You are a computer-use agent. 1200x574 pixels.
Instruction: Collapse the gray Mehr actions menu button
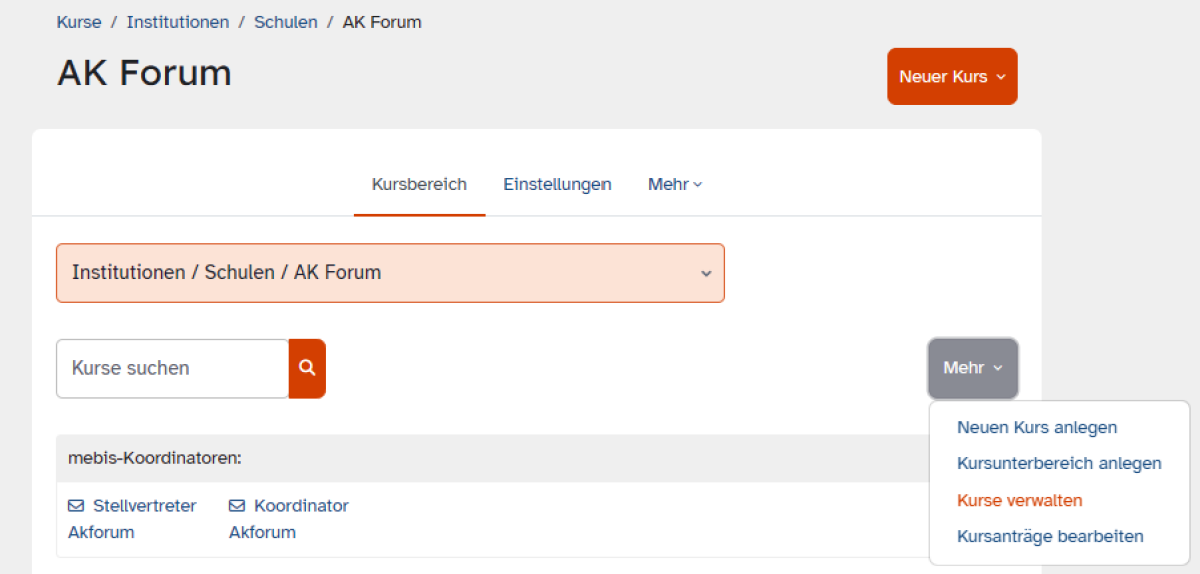973,368
